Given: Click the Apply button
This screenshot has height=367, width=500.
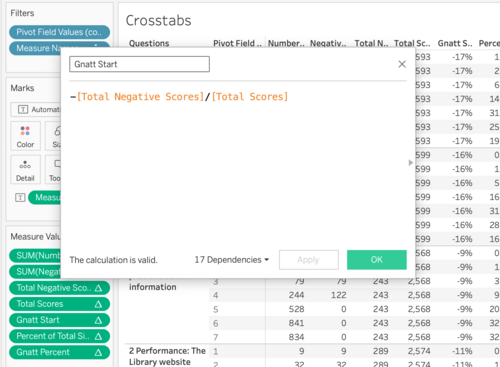Looking at the screenshot, I should 309,260.
